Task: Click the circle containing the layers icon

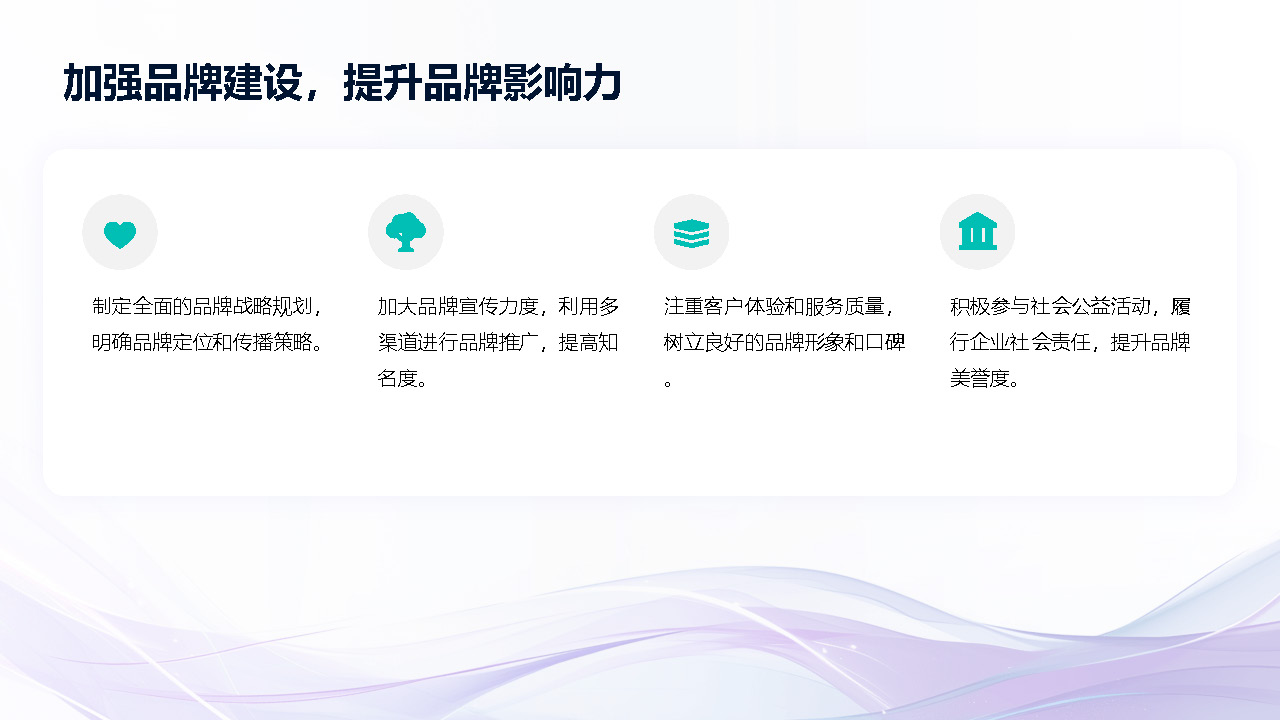Action: click(x=692, y=231)
